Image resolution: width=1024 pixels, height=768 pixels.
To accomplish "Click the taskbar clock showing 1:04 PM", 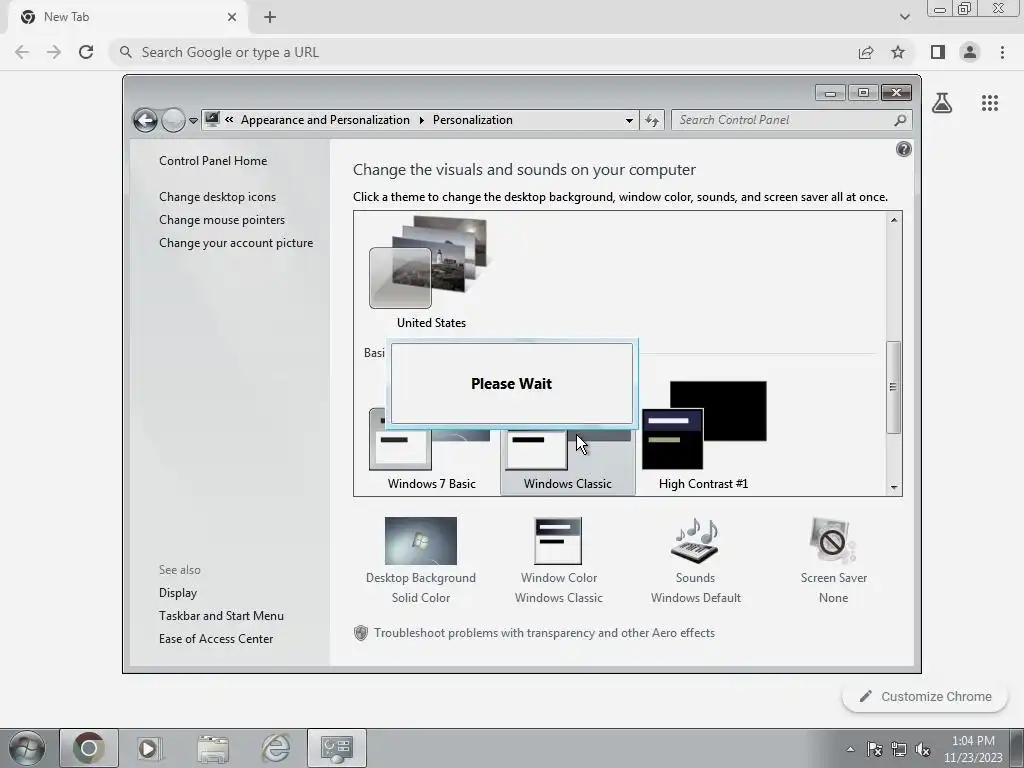I will 973,749.
